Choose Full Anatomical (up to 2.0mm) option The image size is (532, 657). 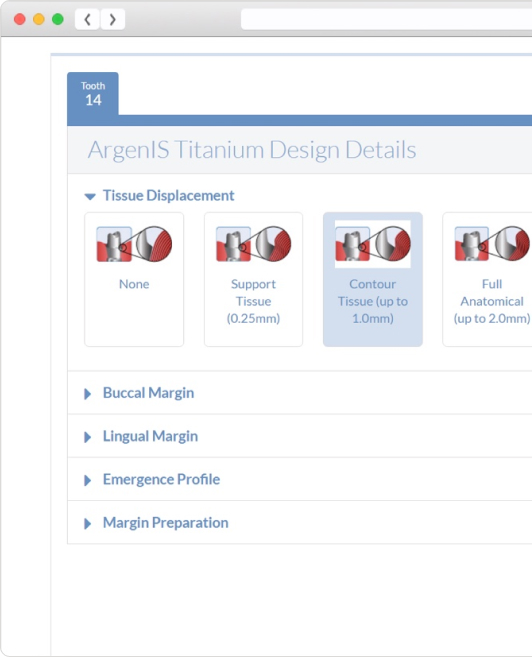click(x=488, y=279)
